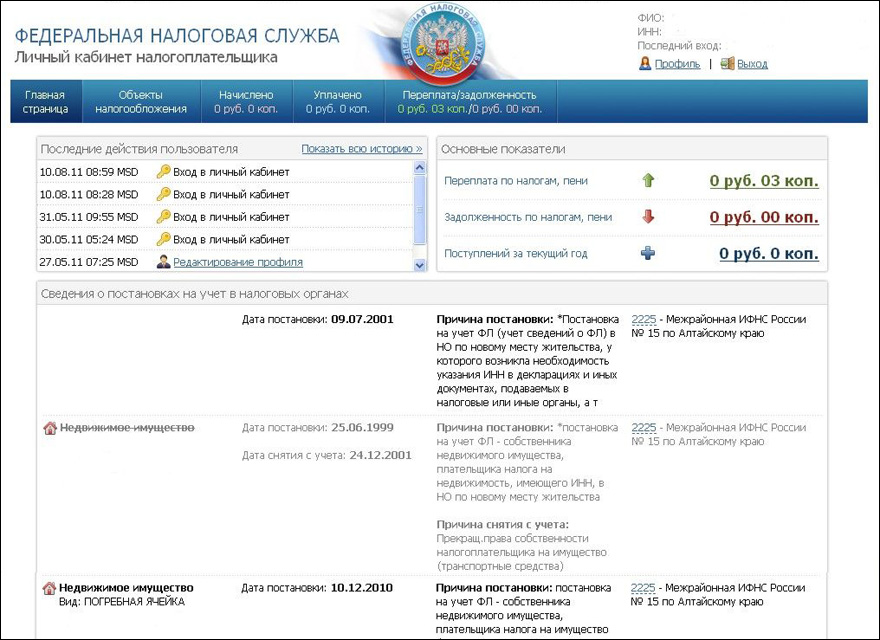Click house icon next to ПОГРЕБНАЯ ЯЧЕЙКА property

click(x=49, y=588)
